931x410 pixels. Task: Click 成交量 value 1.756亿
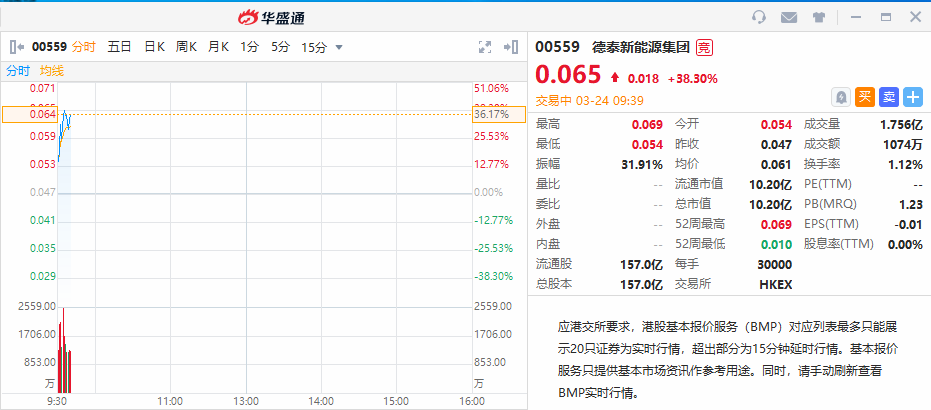(901, 125)
